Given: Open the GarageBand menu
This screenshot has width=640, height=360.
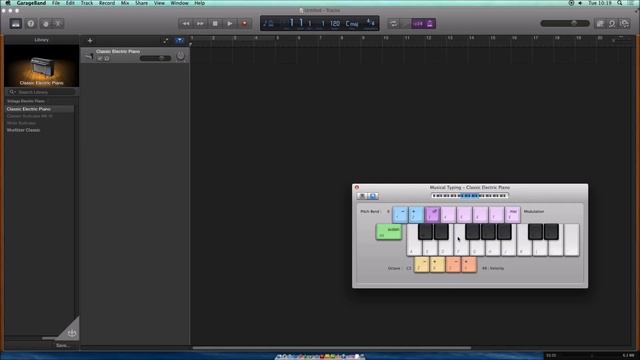Looking at the screenshot, I should pyautogui.click(x=31, y=3).
